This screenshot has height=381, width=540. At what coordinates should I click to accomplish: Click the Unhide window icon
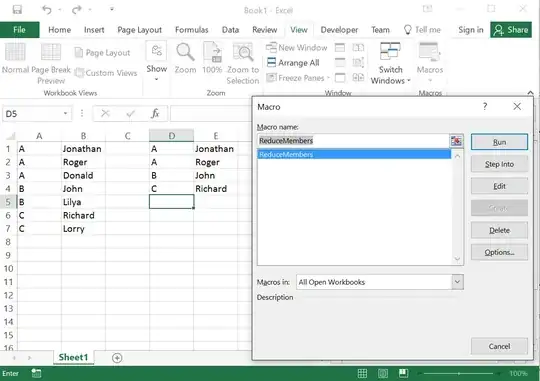click(x=340, y=78)
